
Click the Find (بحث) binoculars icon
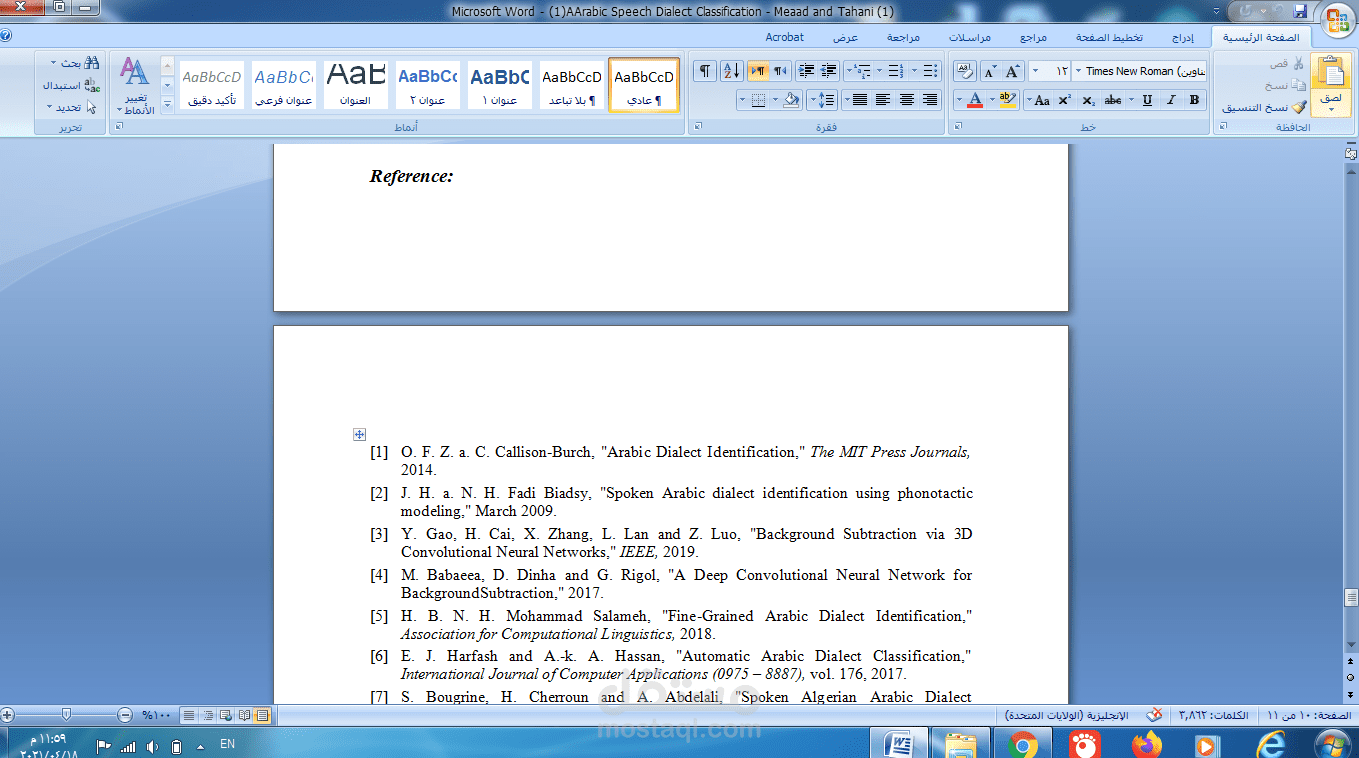click(x=92, y=63)
